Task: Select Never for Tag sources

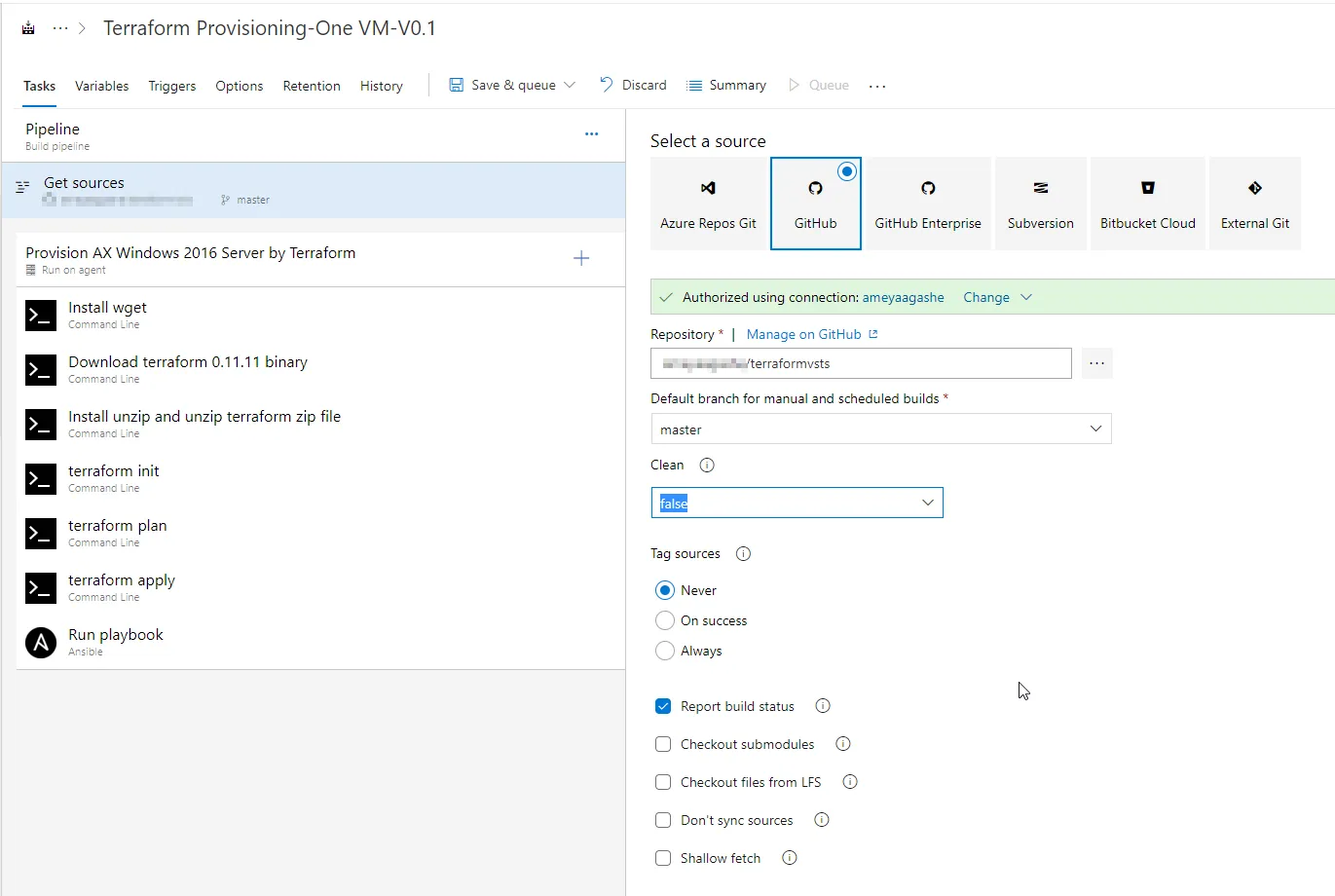Action: coord(665,590)
